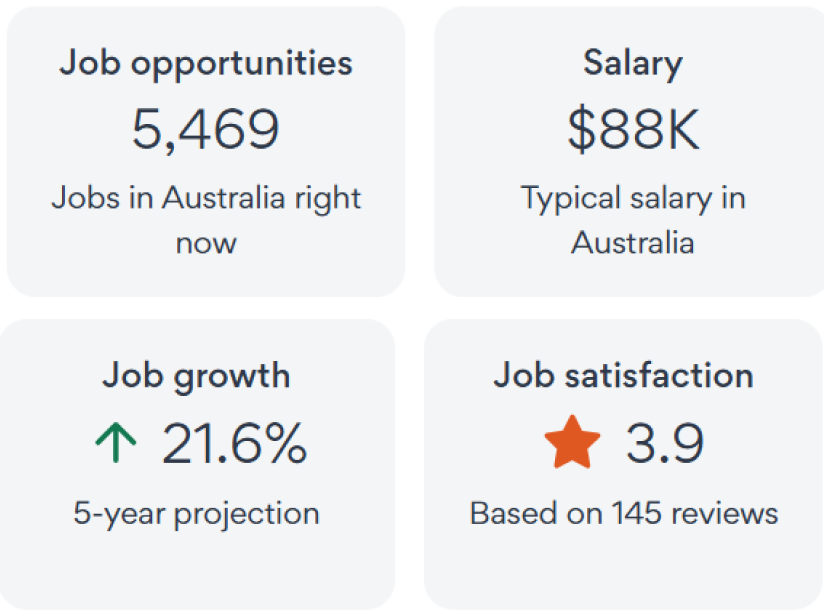Click the word "now" under the jobs count
The width and height of the screenshot is (824, 610).
[x=206, y=243]
